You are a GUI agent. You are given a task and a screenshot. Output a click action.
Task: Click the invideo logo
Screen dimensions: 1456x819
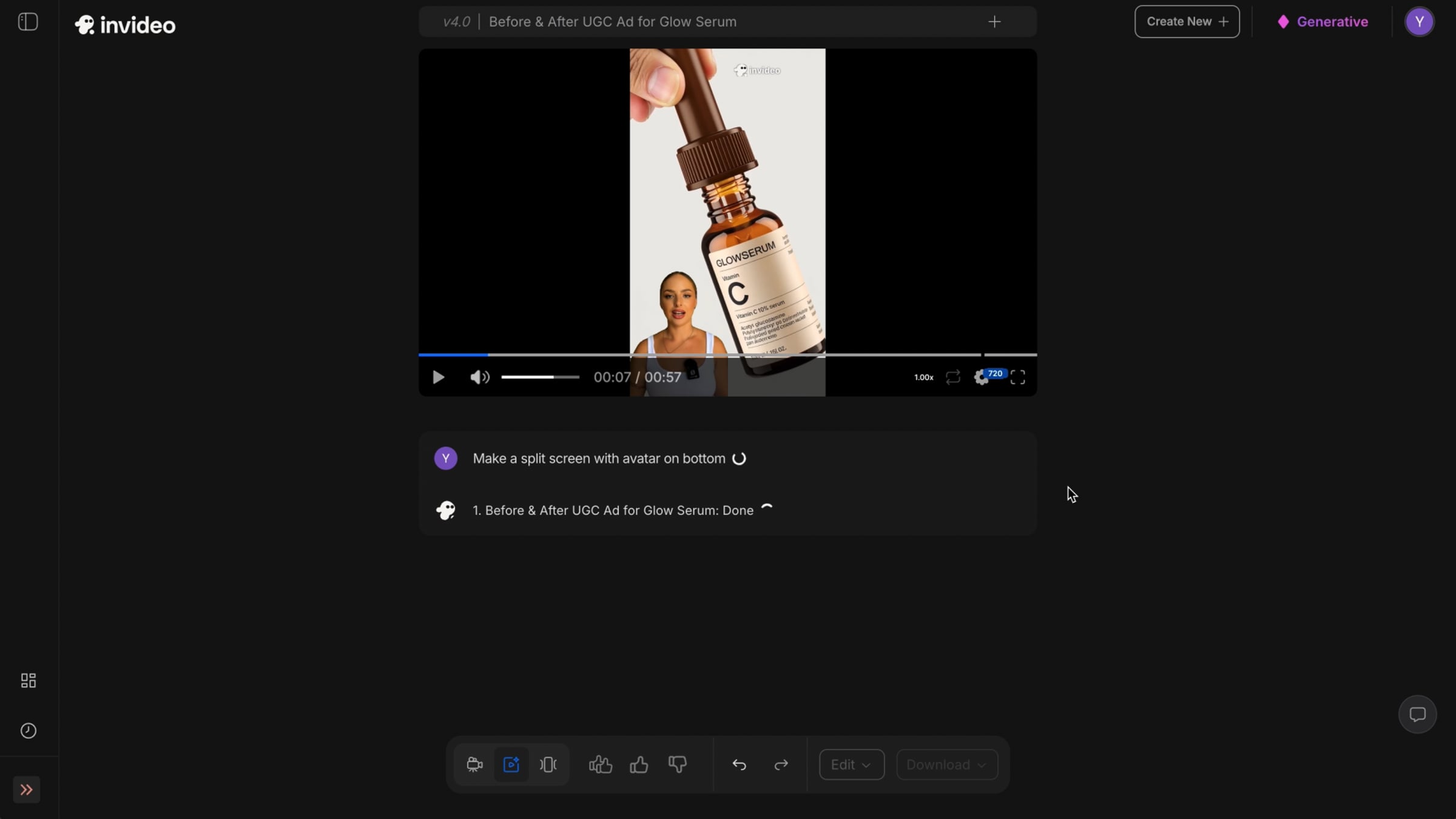pos(125,25)
